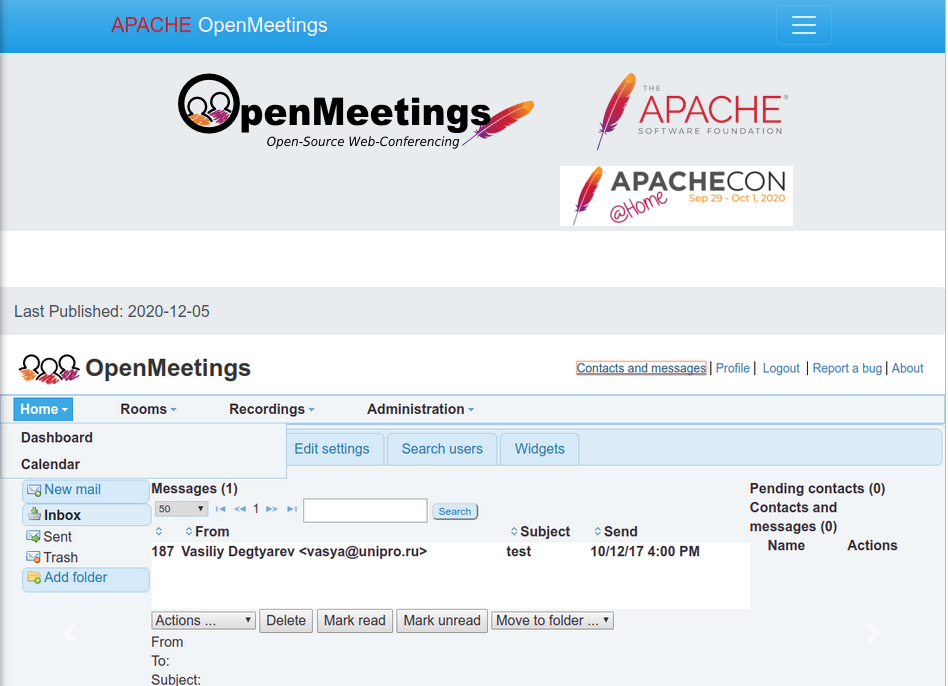The image size is (948, 686).
Task: Expand the Home menu
Action: pyautogui.click(x=44, y=409)
